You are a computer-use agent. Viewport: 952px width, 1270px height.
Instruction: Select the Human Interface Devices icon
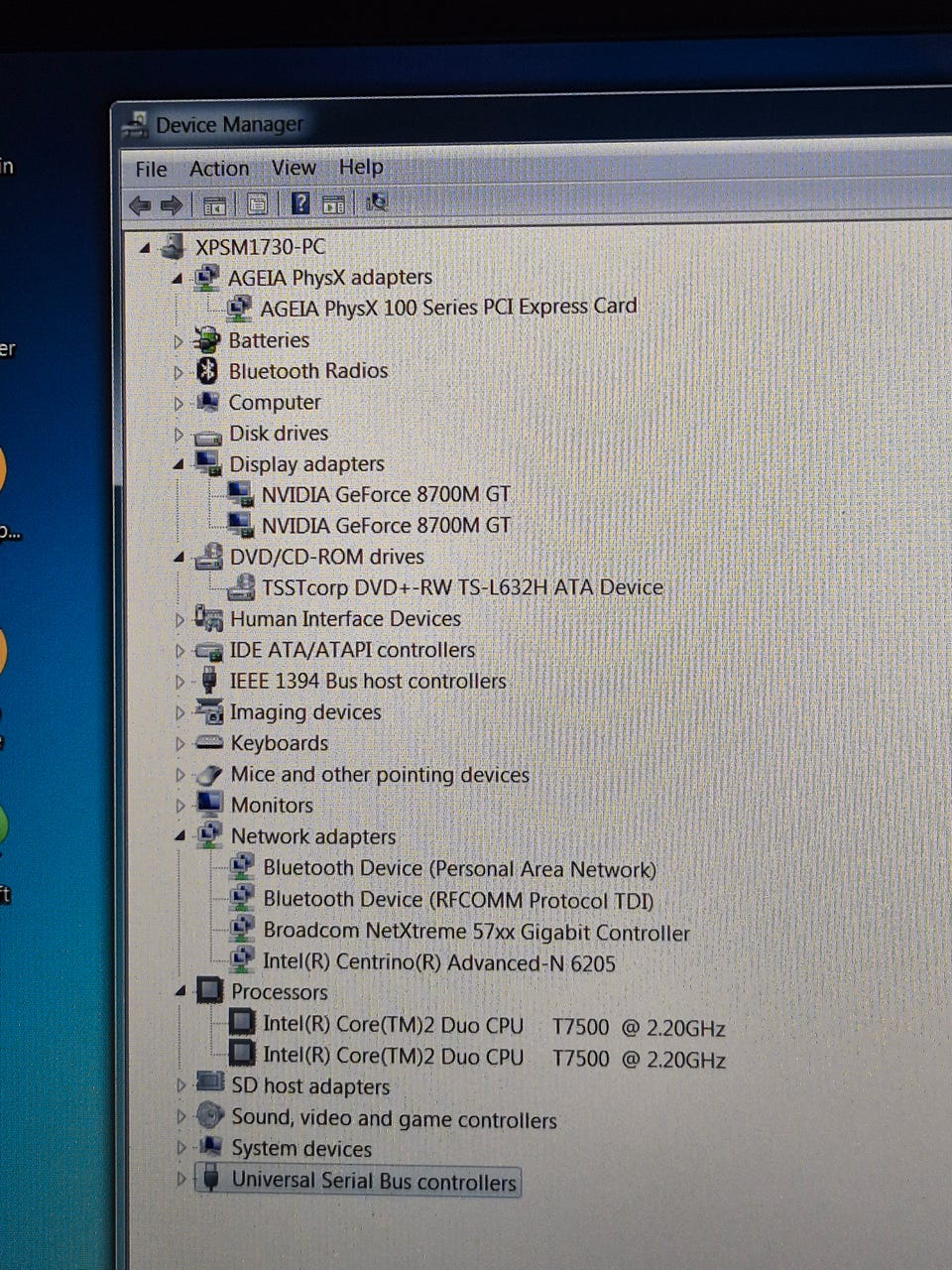[x=208, y=618]
